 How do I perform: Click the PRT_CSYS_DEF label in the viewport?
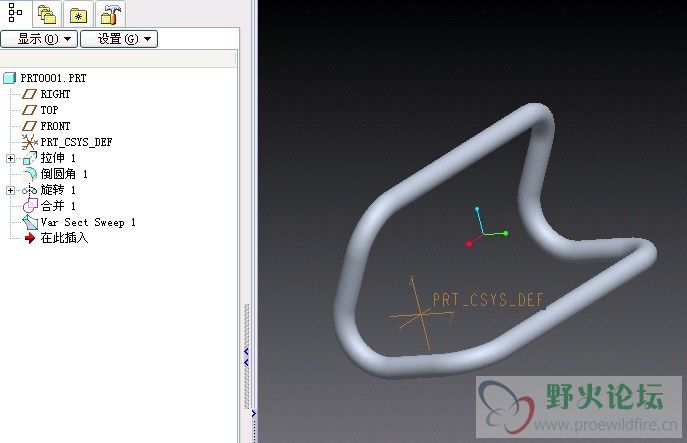(x=488, y=300)
